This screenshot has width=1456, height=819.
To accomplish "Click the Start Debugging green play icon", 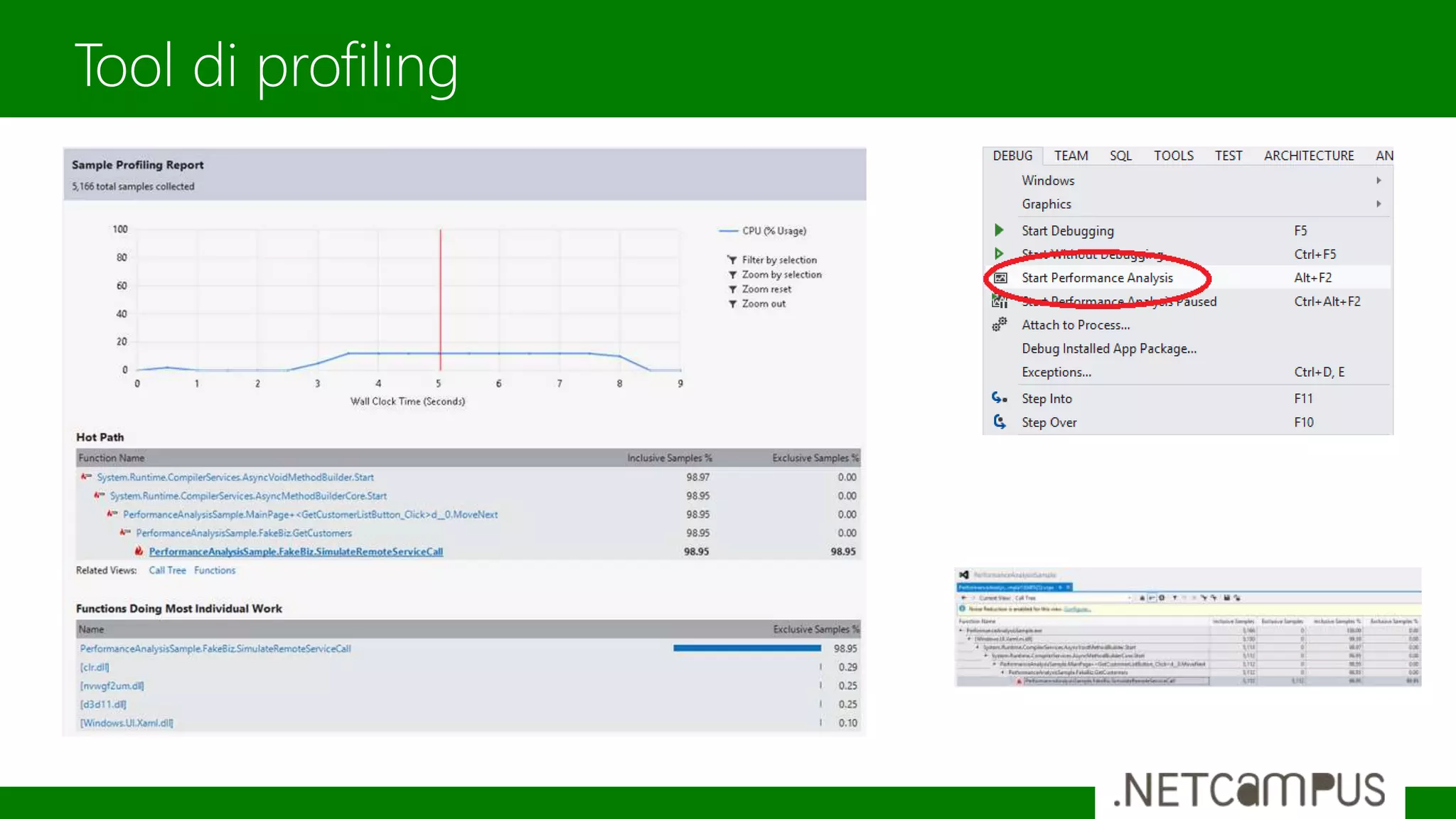I will coord(999,230).
